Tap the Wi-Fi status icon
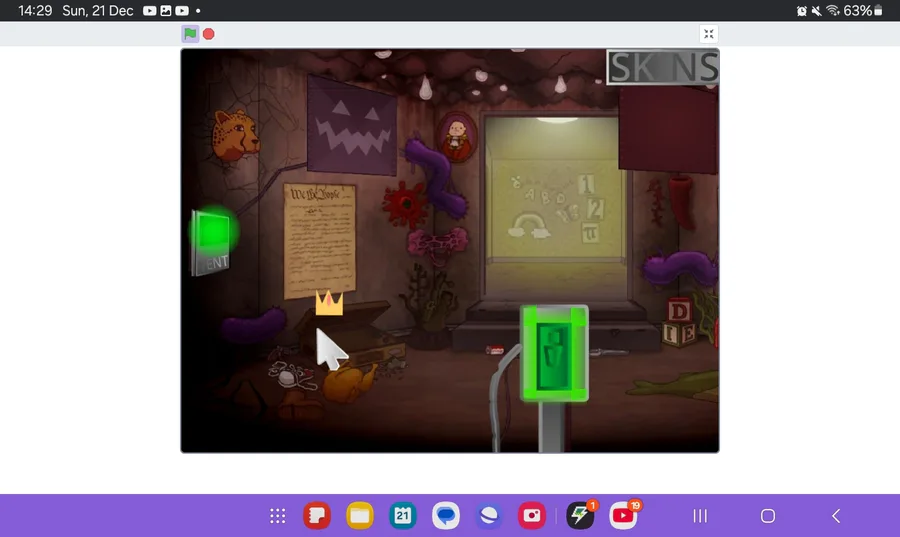The image size is (900, 537). point(832,10)
